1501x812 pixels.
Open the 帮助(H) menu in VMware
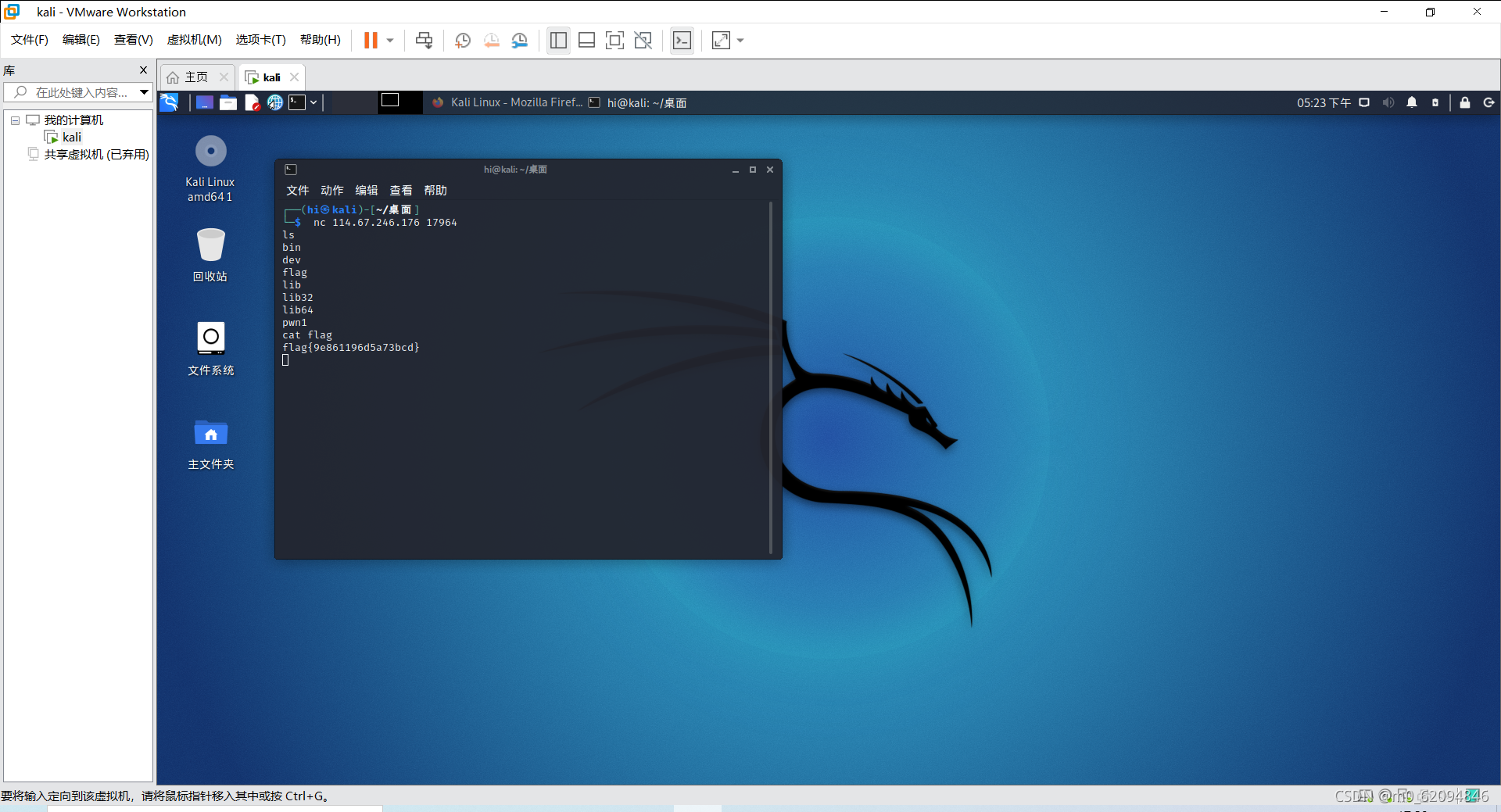tap(321, 40)
